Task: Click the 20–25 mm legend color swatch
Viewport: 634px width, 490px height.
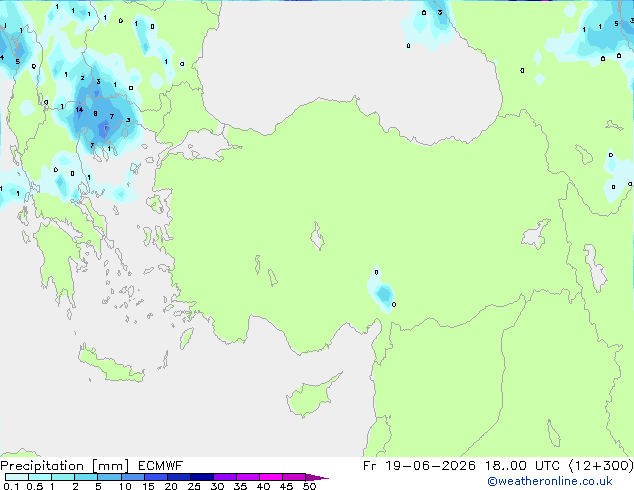Action: tap(179, 477)
